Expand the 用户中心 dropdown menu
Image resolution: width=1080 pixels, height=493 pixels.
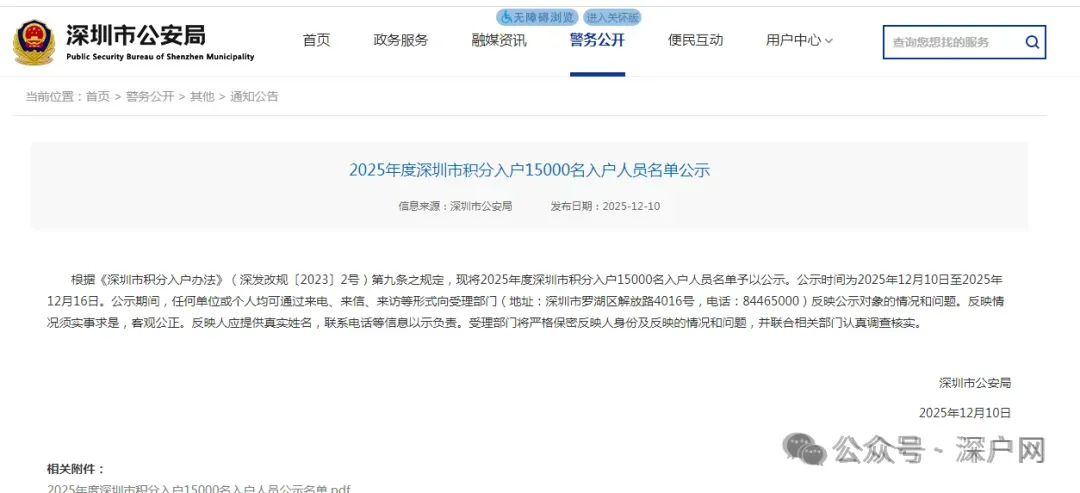800,40
